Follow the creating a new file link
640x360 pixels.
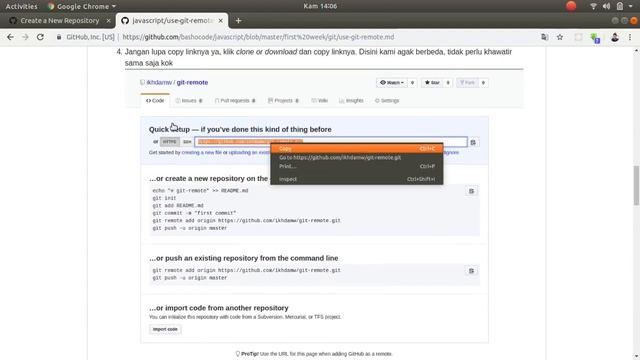[x=202, y=152]
